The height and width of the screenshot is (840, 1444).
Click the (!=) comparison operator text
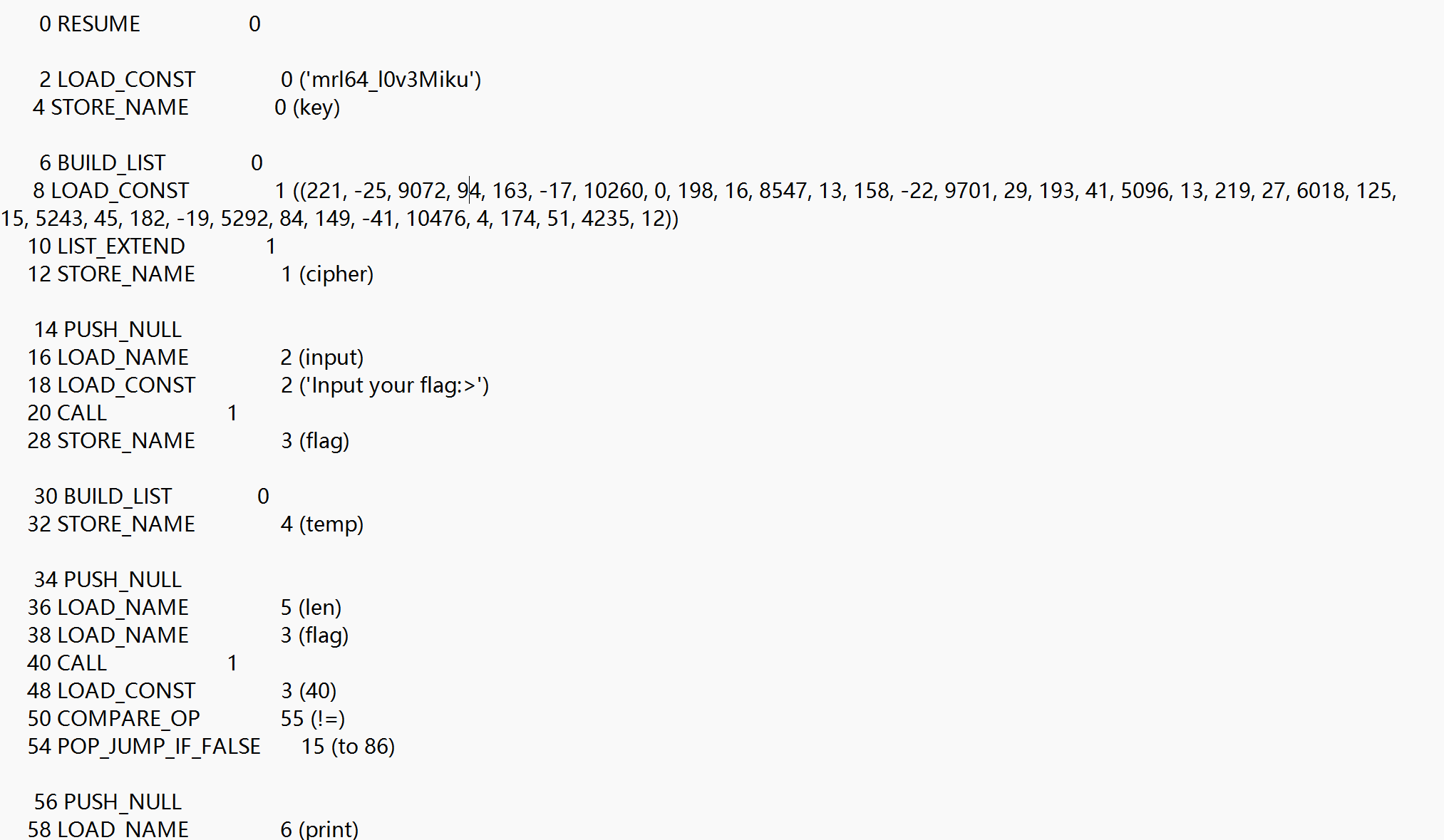327,719
